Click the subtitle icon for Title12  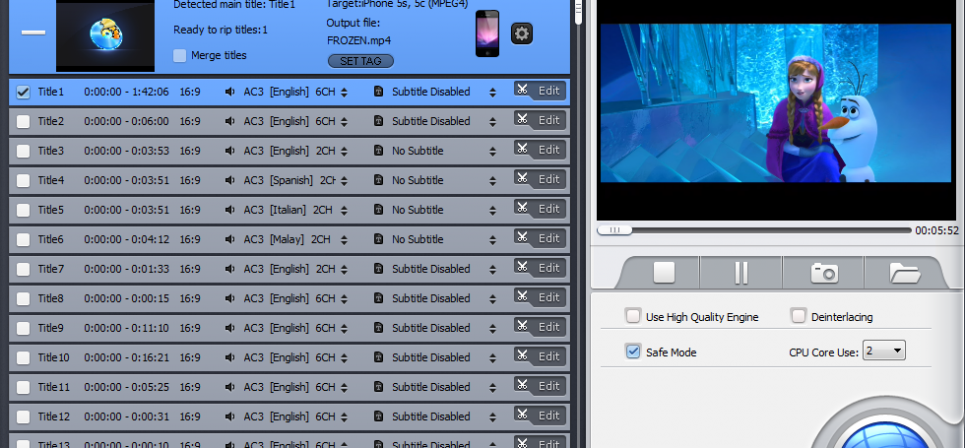(x=378, y=417)
